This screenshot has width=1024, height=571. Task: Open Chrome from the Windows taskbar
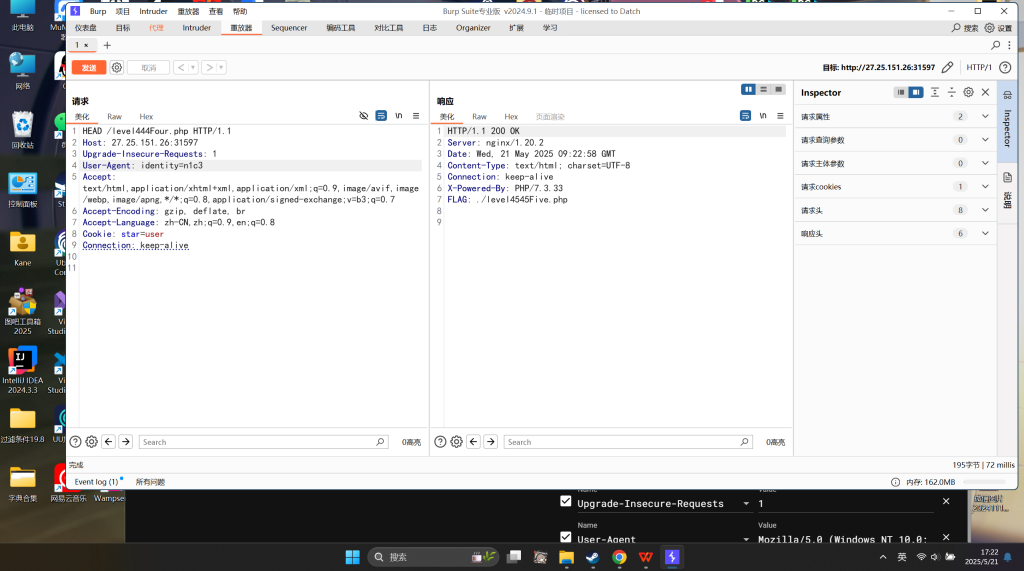point(619,557)
